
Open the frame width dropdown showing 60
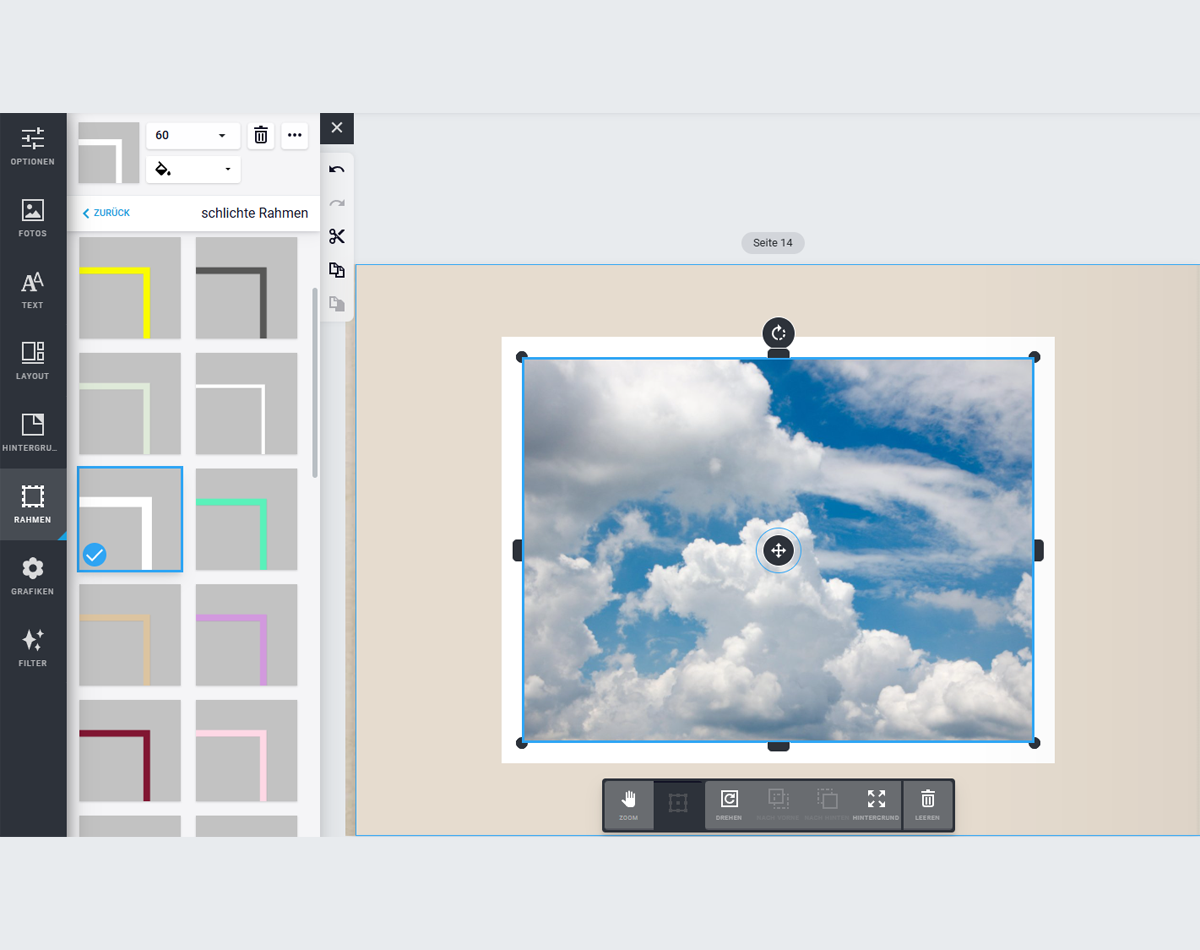click(x=193, y=135)
